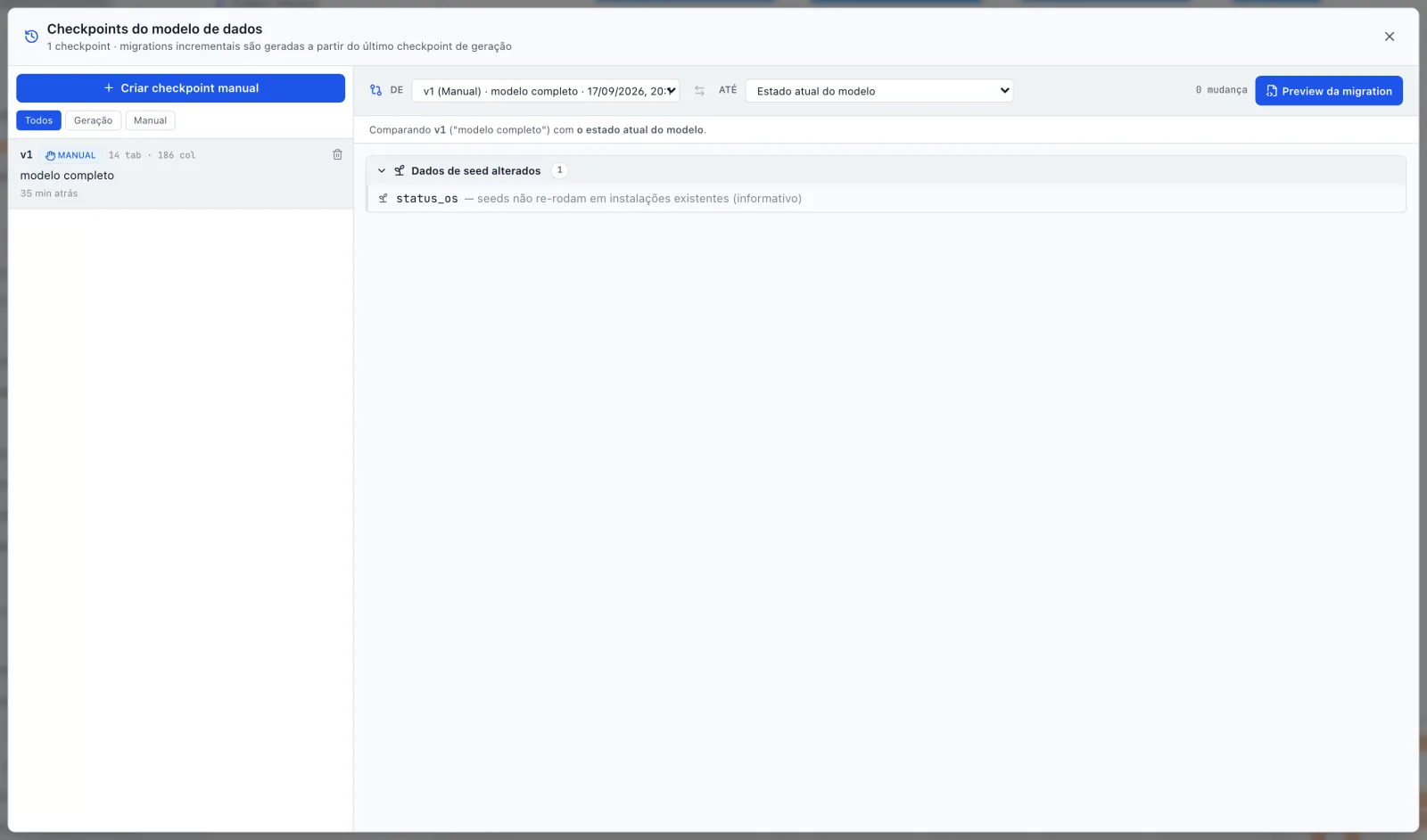
Task: Open the DE checkpoint dropdown
Action: pos(546,91)
